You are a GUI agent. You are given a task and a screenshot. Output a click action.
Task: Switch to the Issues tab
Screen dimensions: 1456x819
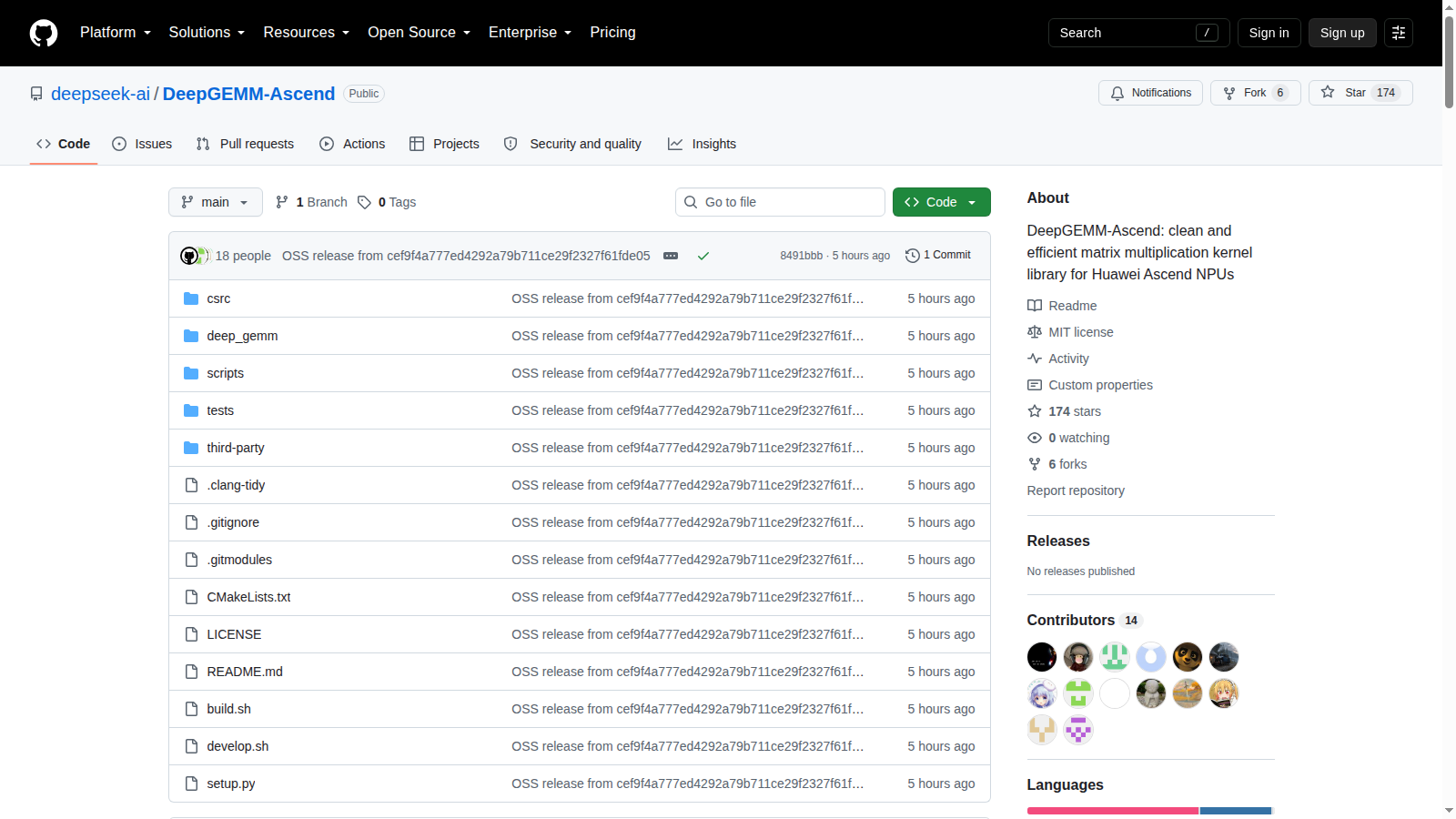coord(142,144)
